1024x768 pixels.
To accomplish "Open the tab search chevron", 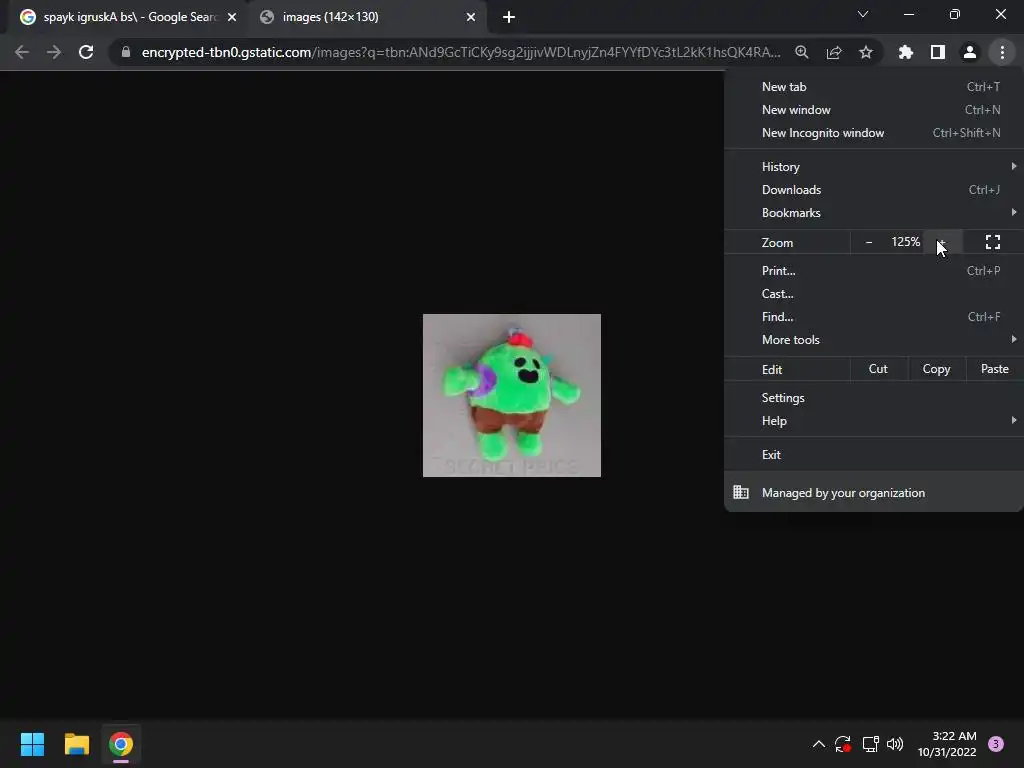I will [863, 14].
